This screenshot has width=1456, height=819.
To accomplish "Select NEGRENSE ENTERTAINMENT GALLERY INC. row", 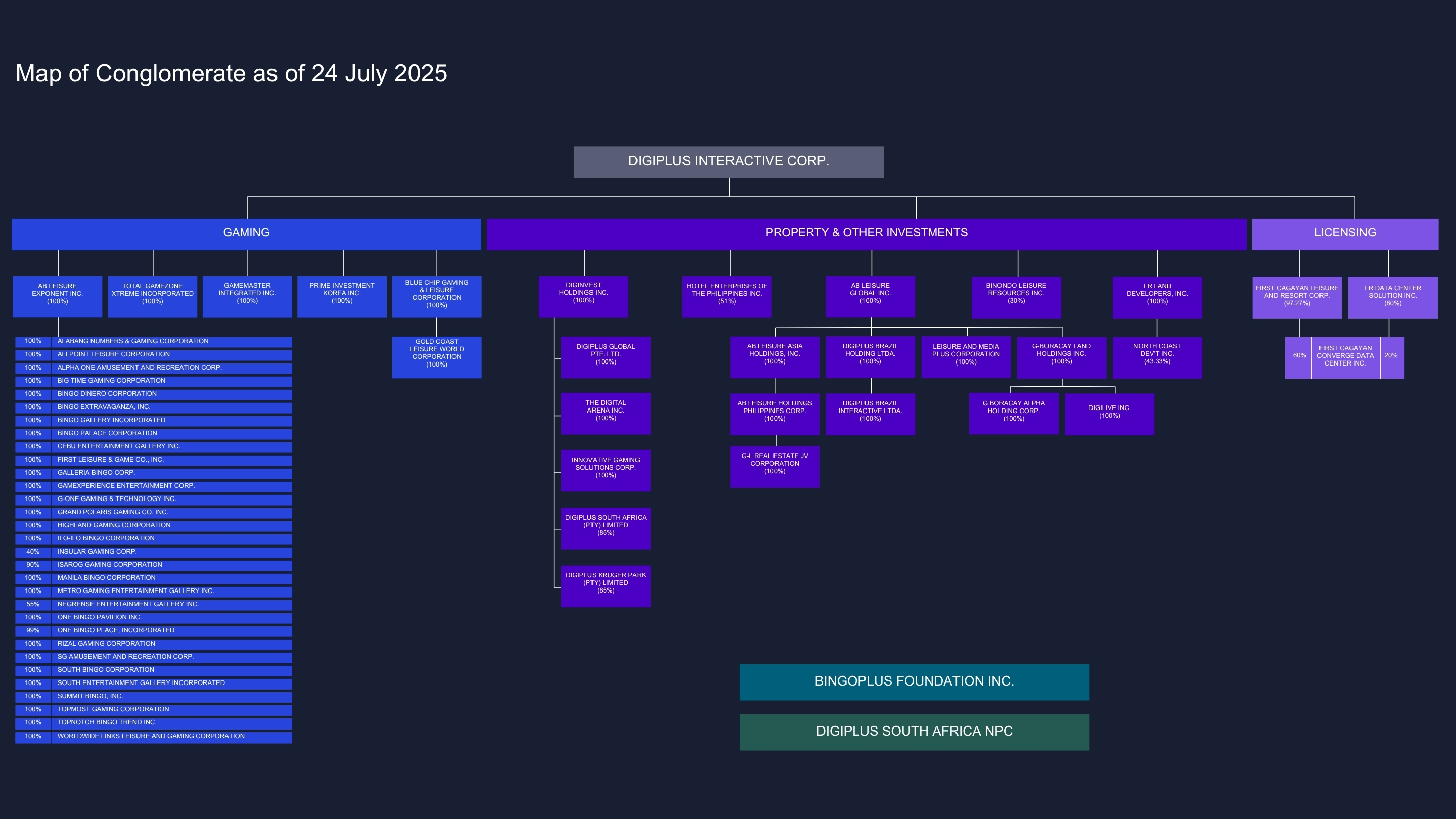I will (154, 605).
